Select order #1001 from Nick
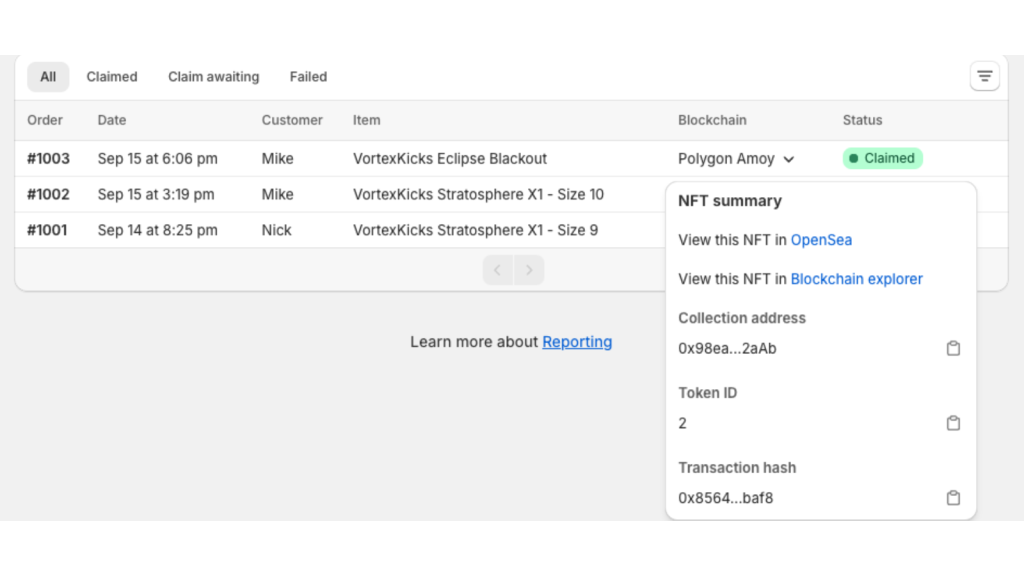 [x=48, y=230]
